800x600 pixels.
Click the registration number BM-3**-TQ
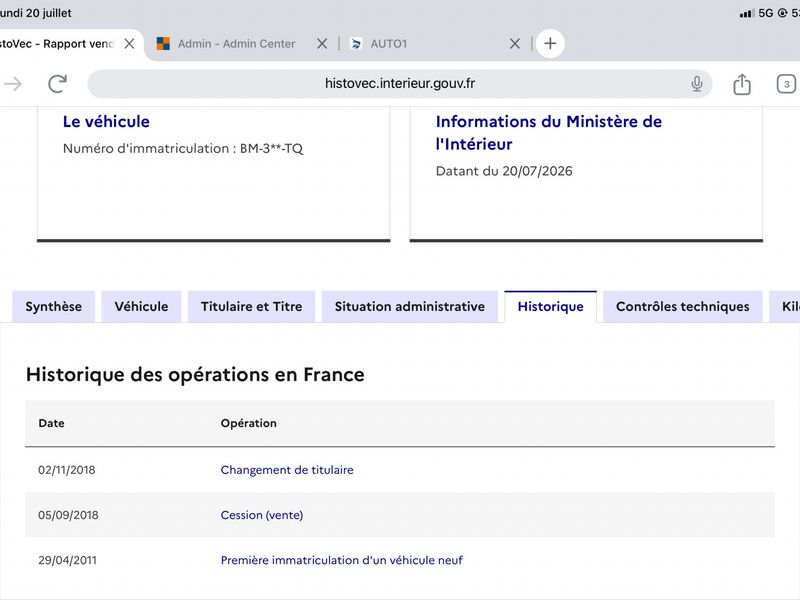(271, 148)
